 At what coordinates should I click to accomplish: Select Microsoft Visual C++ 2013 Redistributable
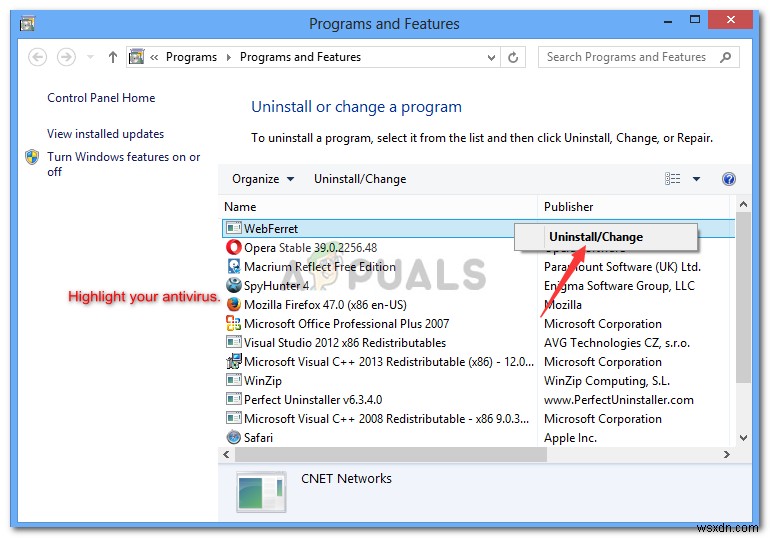(x=388, y=362)
